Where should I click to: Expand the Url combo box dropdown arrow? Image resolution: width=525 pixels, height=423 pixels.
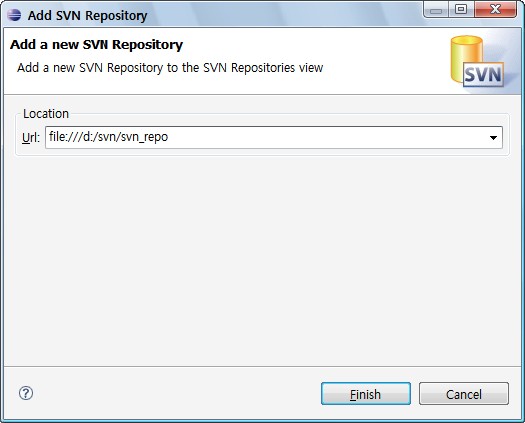(493, 137)
